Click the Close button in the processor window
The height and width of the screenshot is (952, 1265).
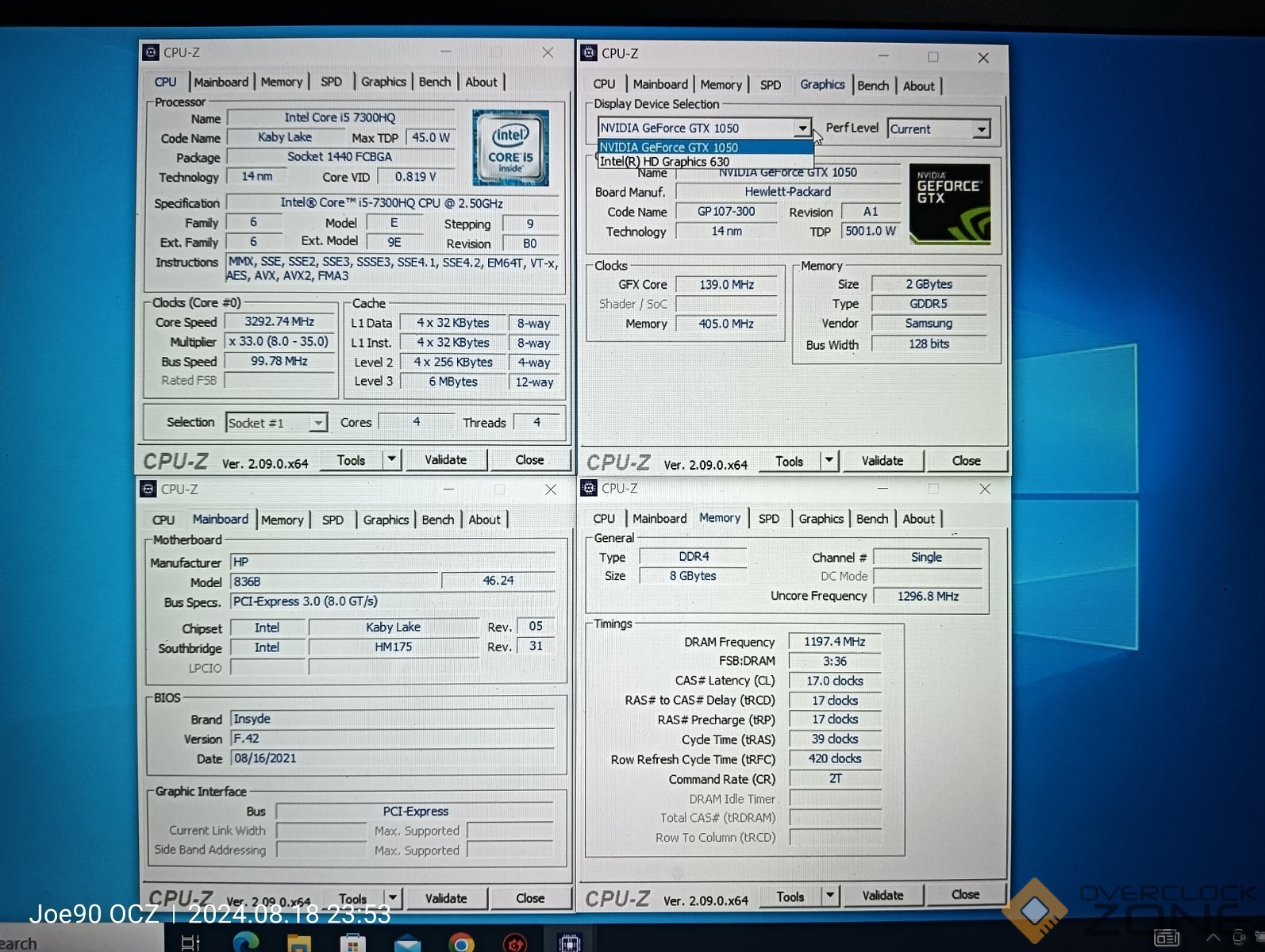point(529,459)
